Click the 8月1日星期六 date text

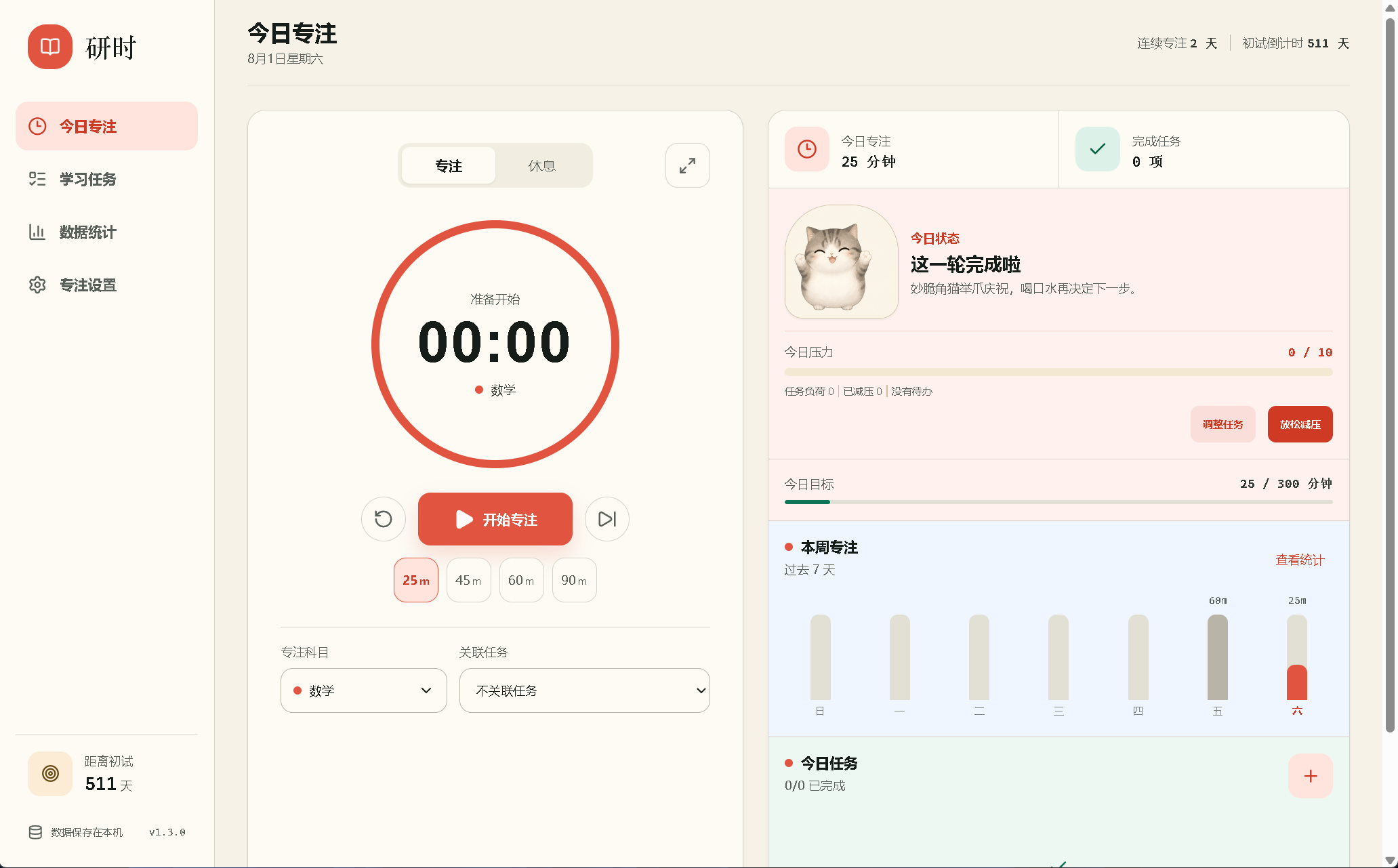coord(285,59)
